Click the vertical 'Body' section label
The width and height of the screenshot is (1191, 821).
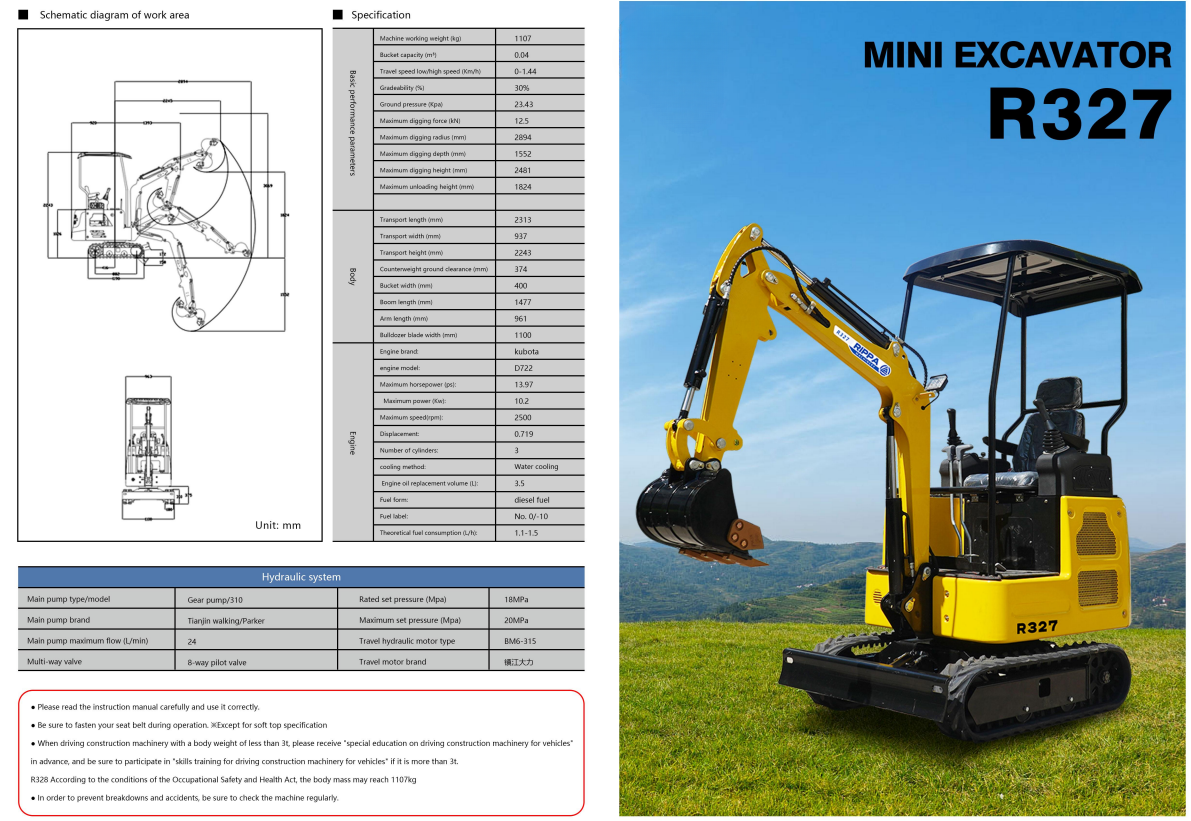(x=352, y=276)
